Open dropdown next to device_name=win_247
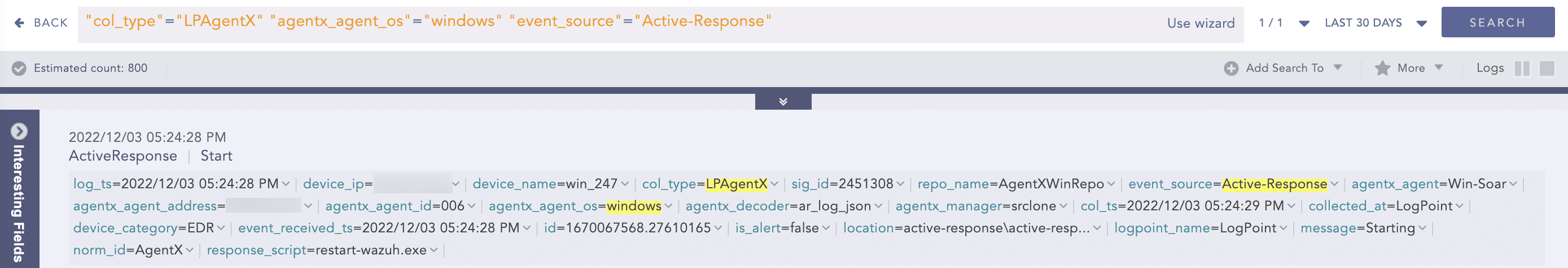The image size is (1568, 268). (625, 184)
